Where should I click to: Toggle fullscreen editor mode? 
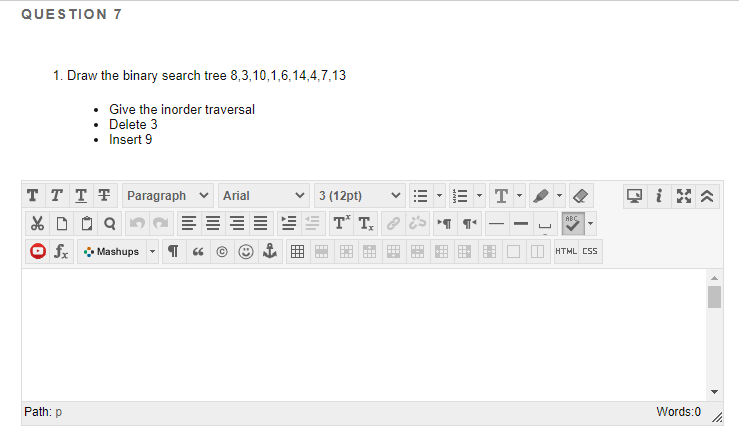(x=683, y=196)
